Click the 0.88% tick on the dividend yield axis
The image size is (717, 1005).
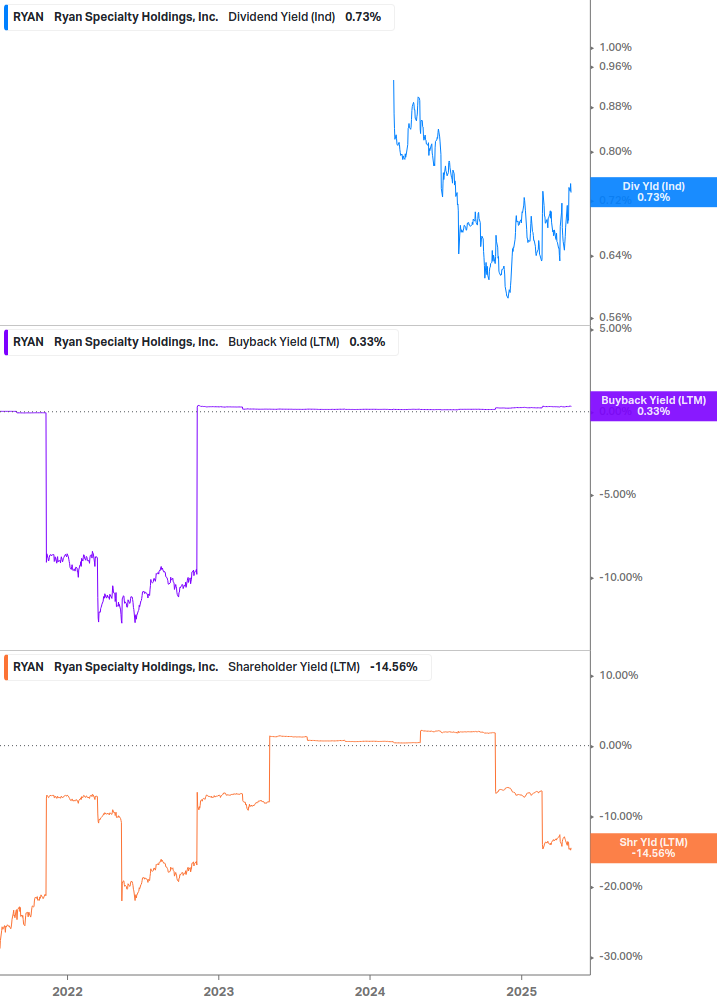tap(615, 106)
